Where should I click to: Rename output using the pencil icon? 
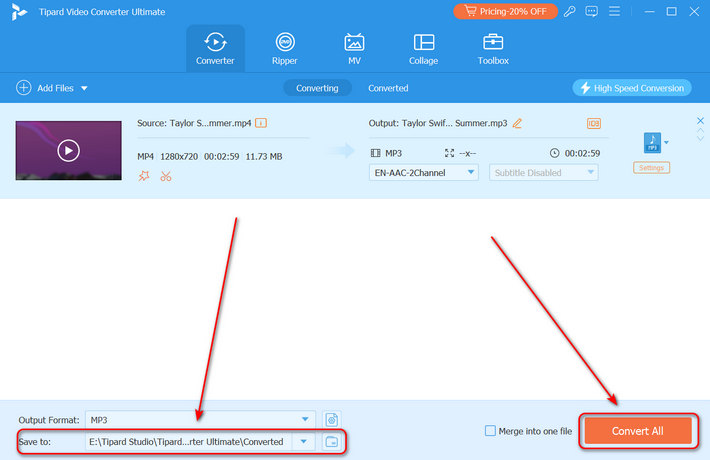(517, 123)
